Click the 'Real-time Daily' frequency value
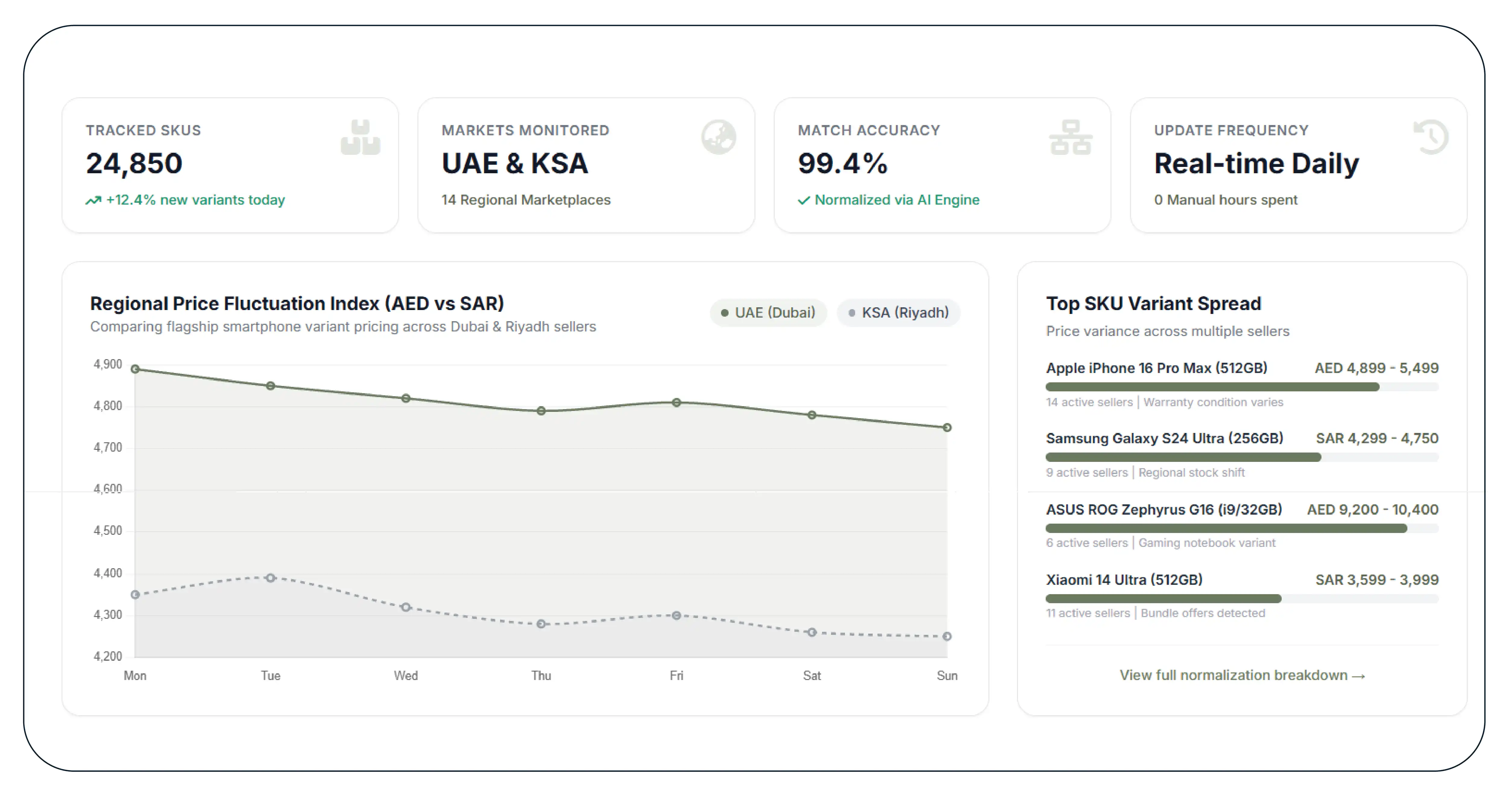Image resolution: width=1512 pixels, height=796 pixels. coord(1257,164)
